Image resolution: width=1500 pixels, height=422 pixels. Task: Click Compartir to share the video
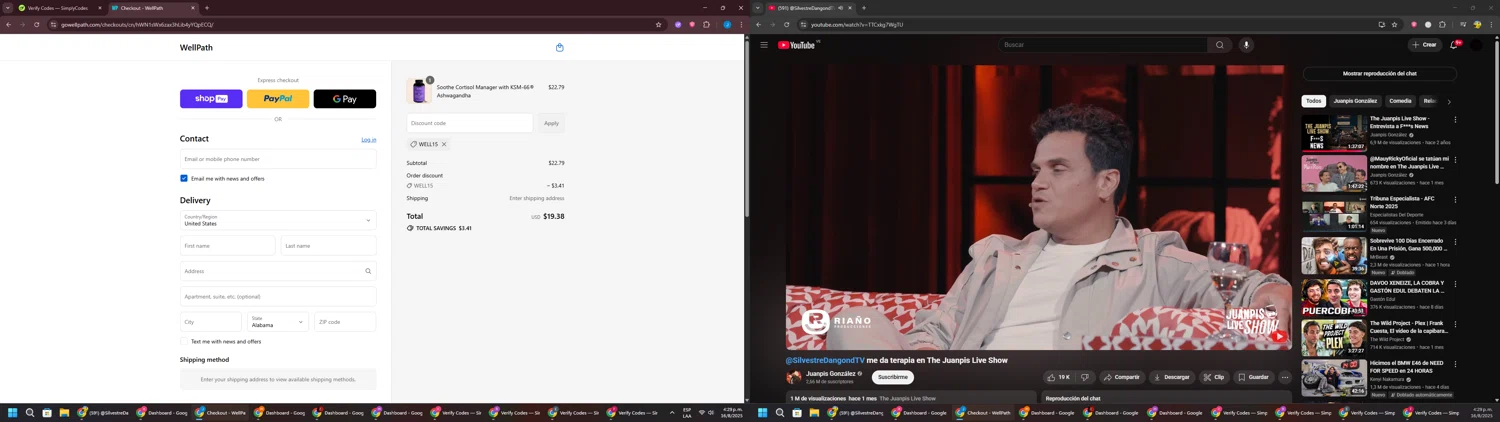click(1122, 377)
